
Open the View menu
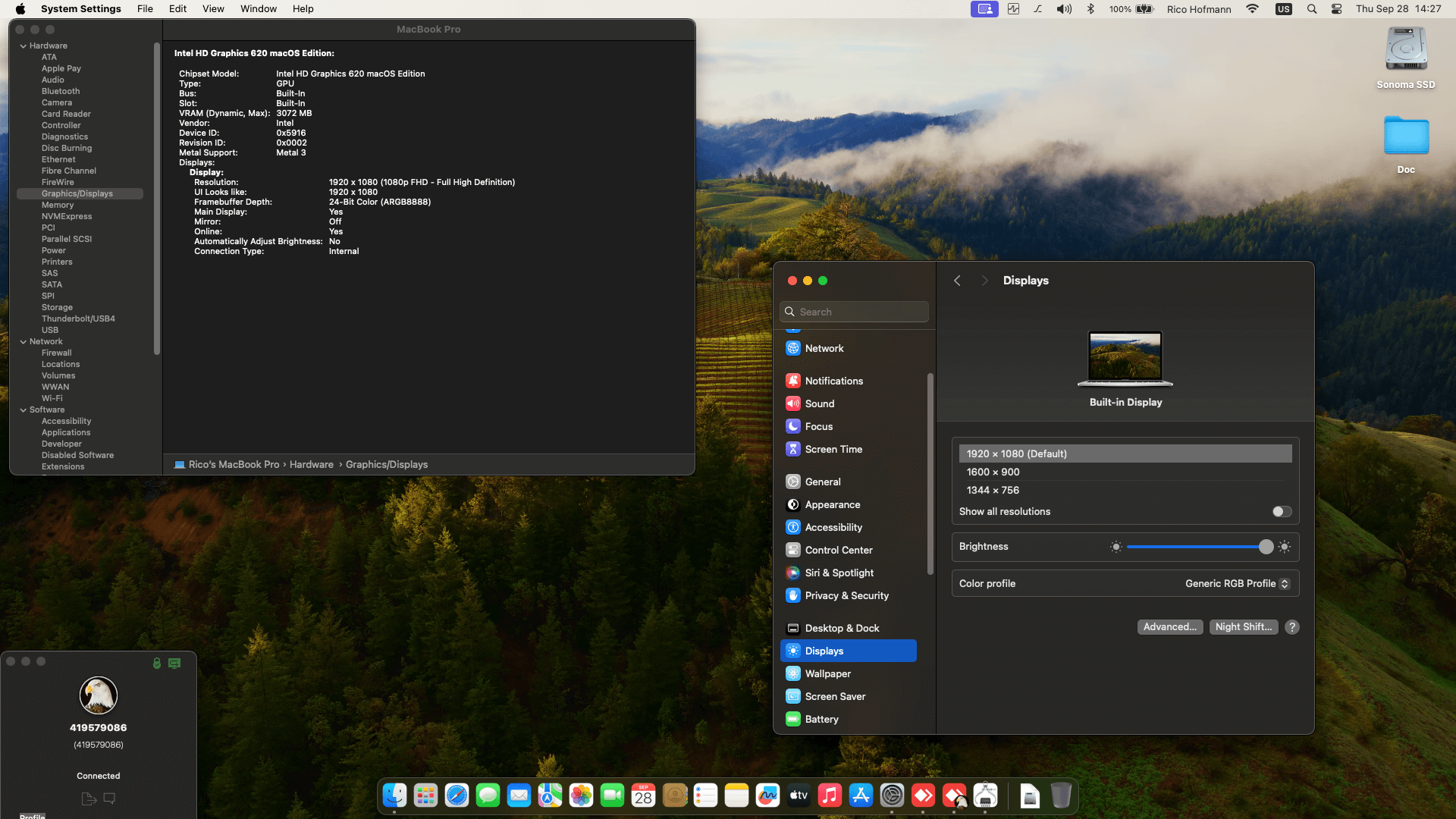(x=213, y=9)
